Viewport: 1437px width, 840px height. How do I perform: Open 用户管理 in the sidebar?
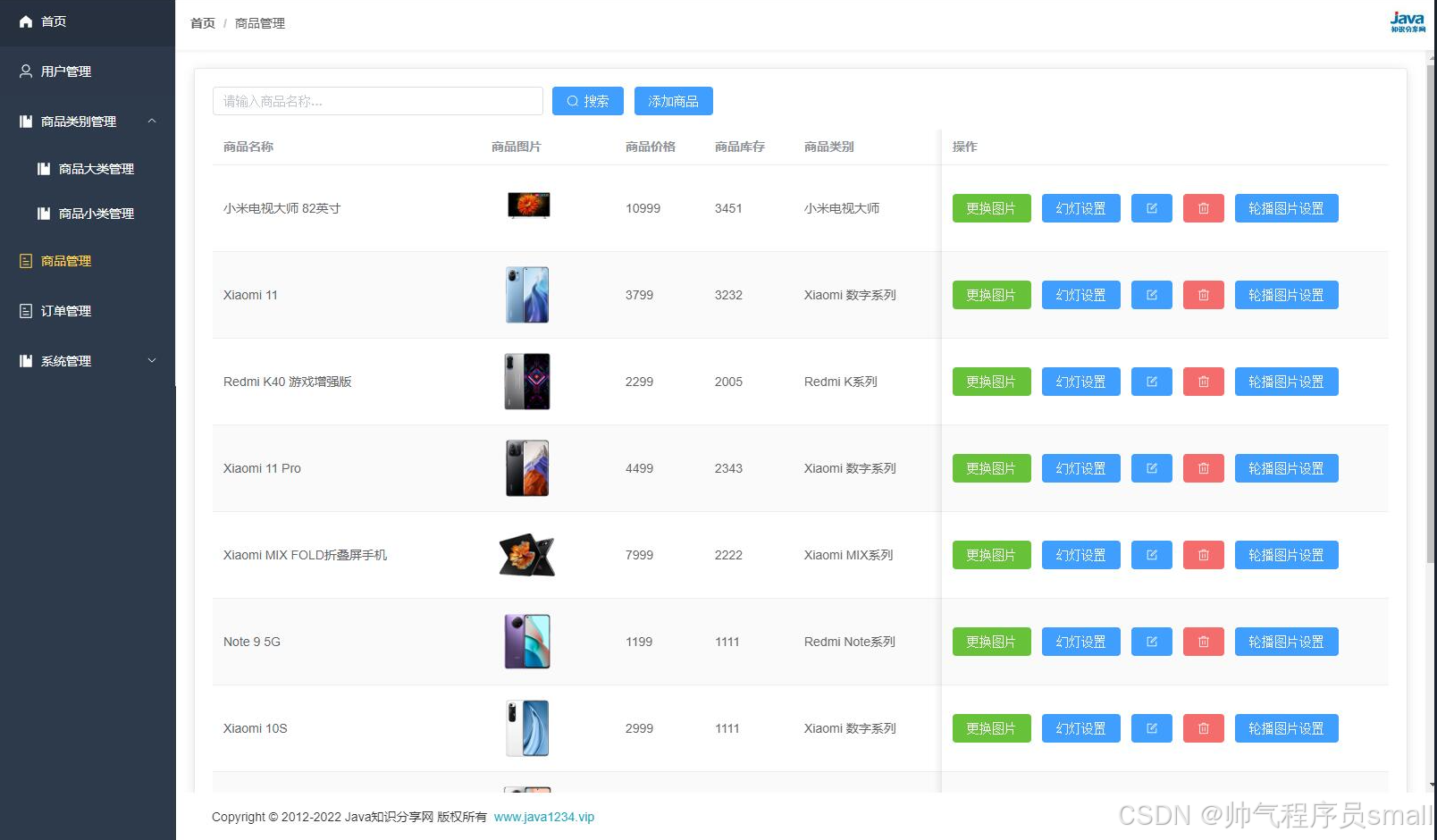pyautogui.click(x=88, y=71)
